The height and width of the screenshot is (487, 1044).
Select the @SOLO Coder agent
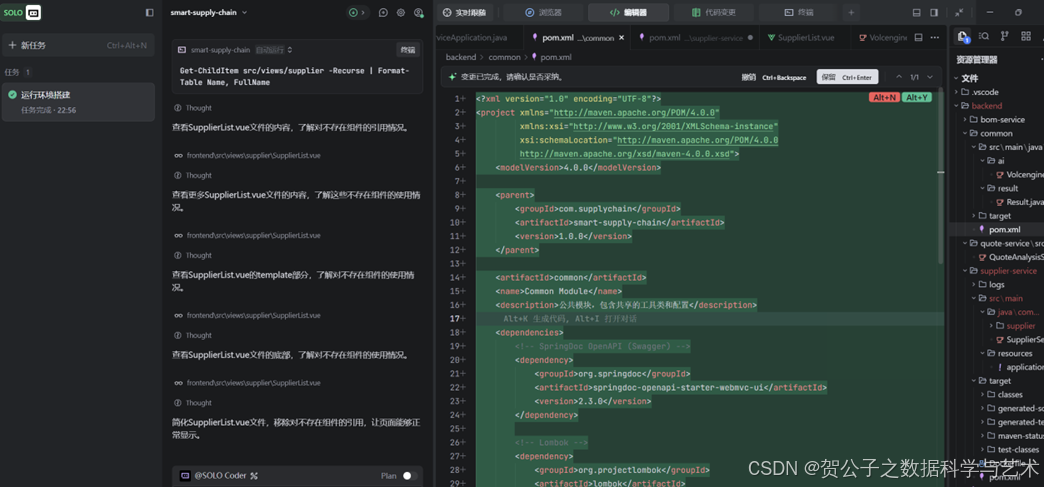click(220, 476)
